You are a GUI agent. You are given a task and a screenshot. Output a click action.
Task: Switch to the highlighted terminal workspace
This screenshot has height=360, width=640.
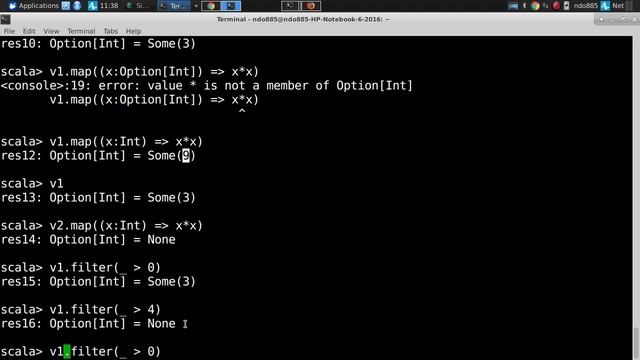pyautogui.click(x=231, y=6)
